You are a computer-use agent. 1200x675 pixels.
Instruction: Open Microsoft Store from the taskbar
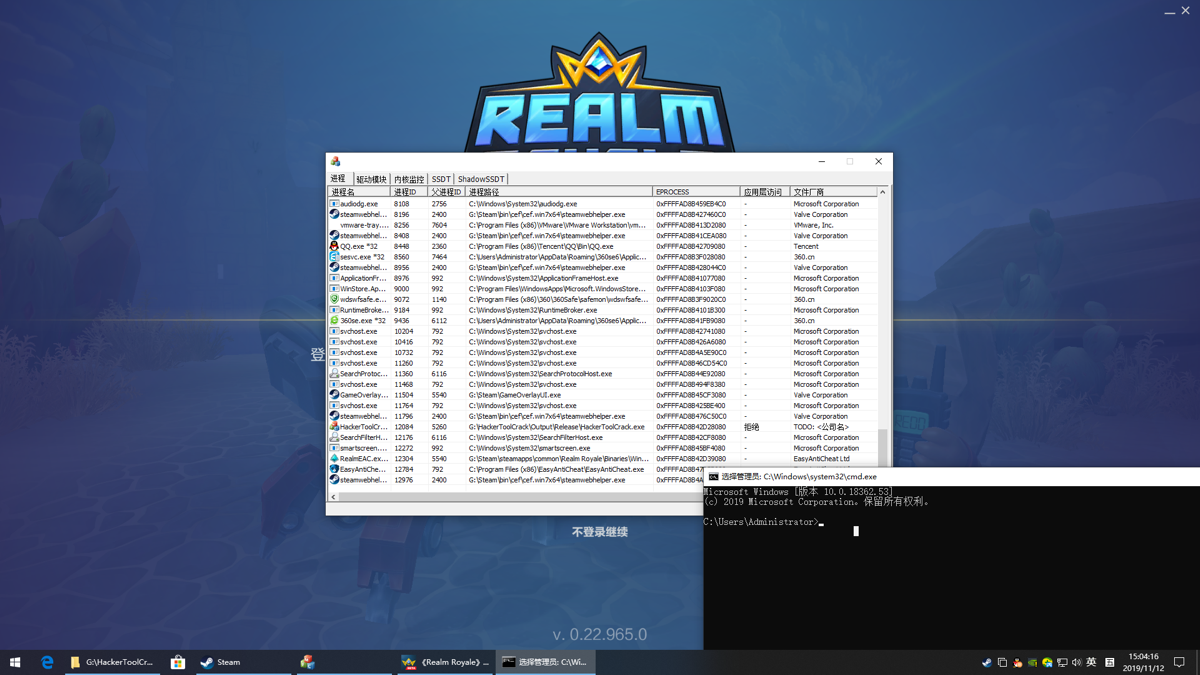coord(177,662)
